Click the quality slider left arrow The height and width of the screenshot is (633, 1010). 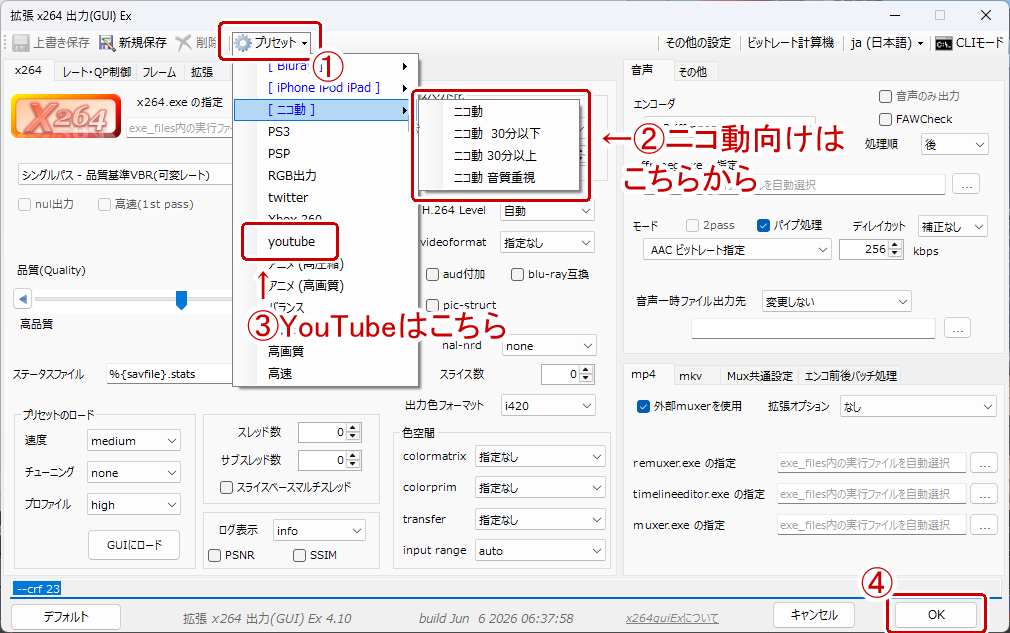pos(23,299)
